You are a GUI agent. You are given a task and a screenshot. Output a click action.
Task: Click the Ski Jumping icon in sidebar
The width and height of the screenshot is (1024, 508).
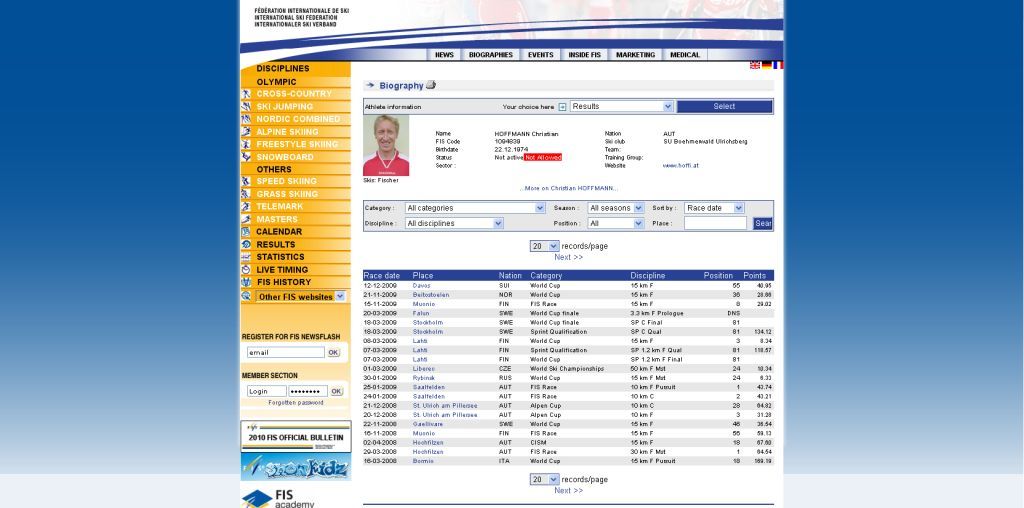[x=246, y=106]
